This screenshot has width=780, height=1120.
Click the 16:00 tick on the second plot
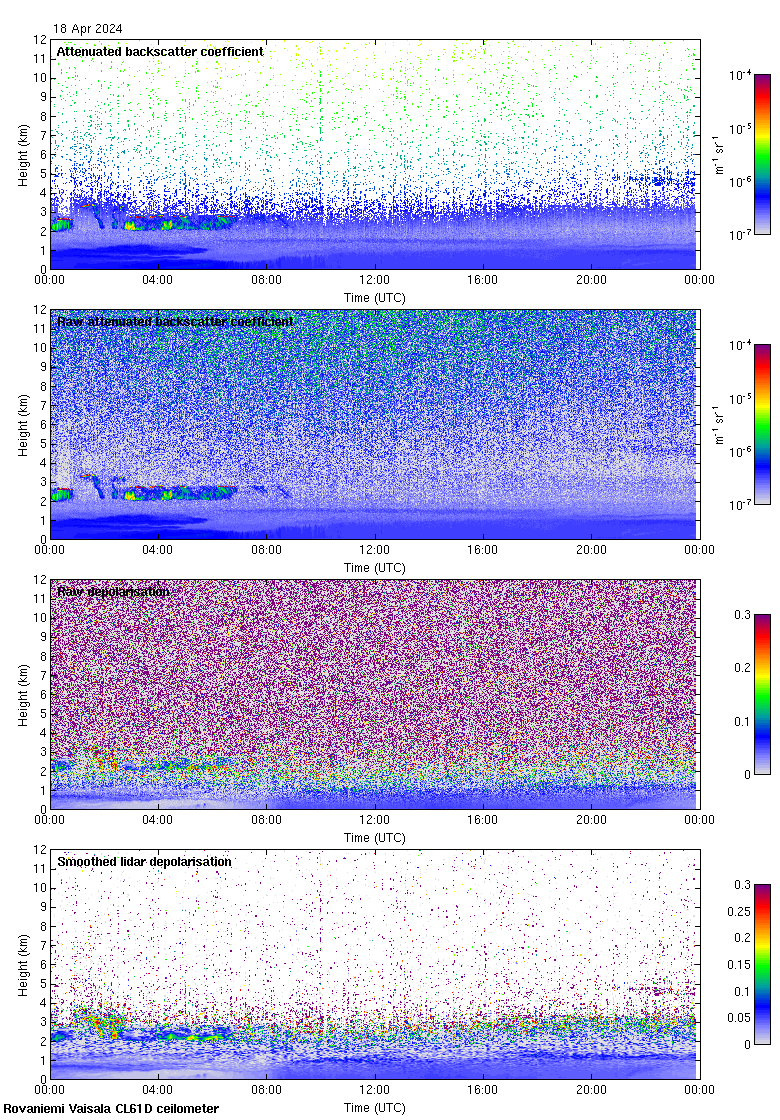483,551
